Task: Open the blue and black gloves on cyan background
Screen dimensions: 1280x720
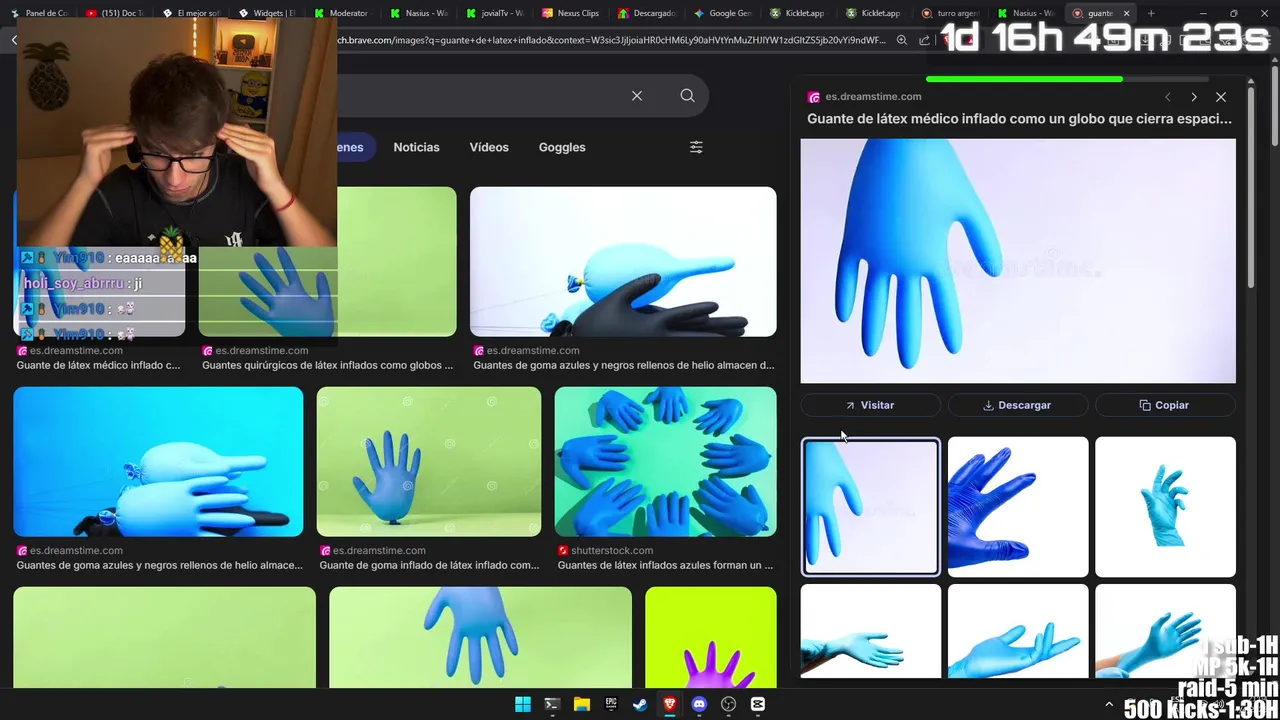Action: click(158, 461)
